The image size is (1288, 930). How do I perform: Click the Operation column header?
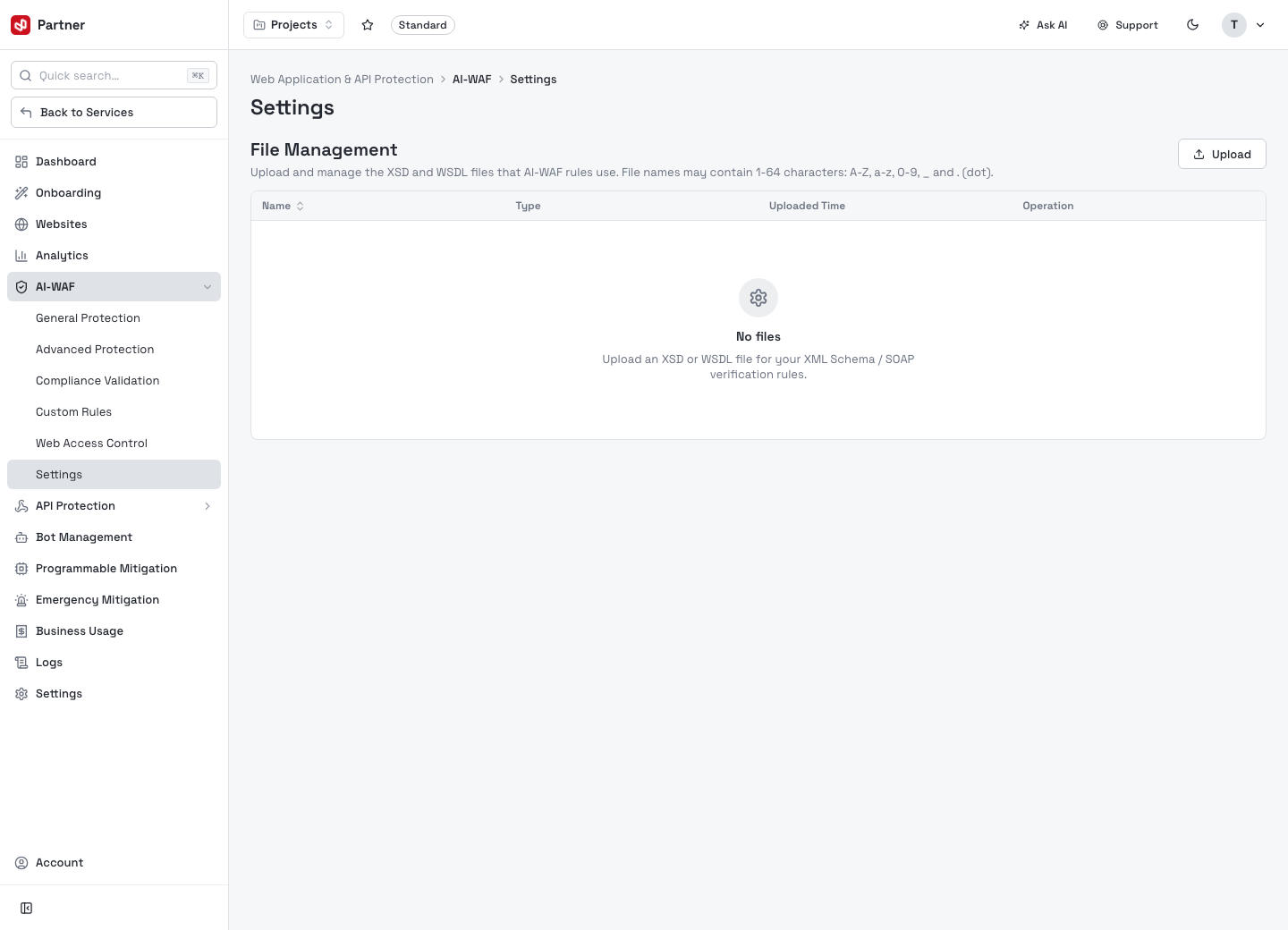click(1048, 206)
